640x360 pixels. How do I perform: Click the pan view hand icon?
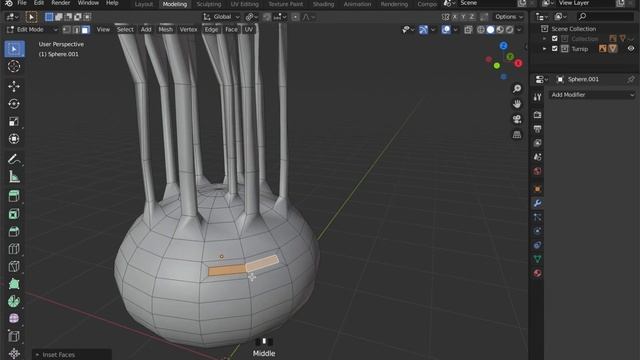[x=517, y=104]
